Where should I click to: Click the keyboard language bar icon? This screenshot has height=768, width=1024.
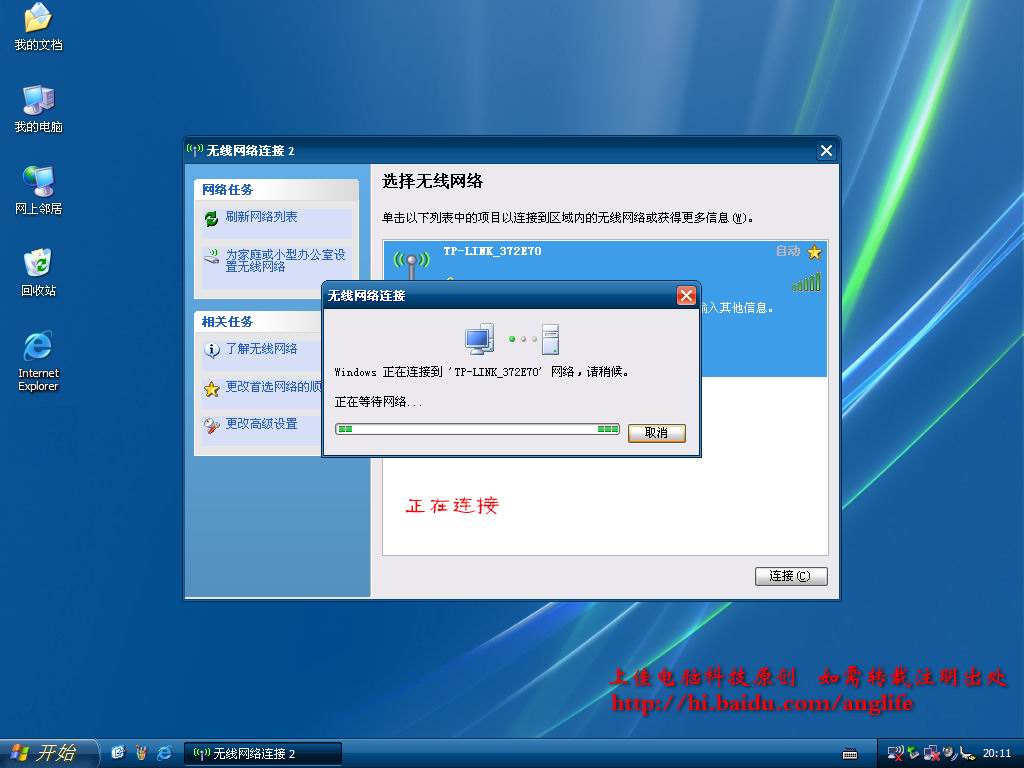(850, 754)
